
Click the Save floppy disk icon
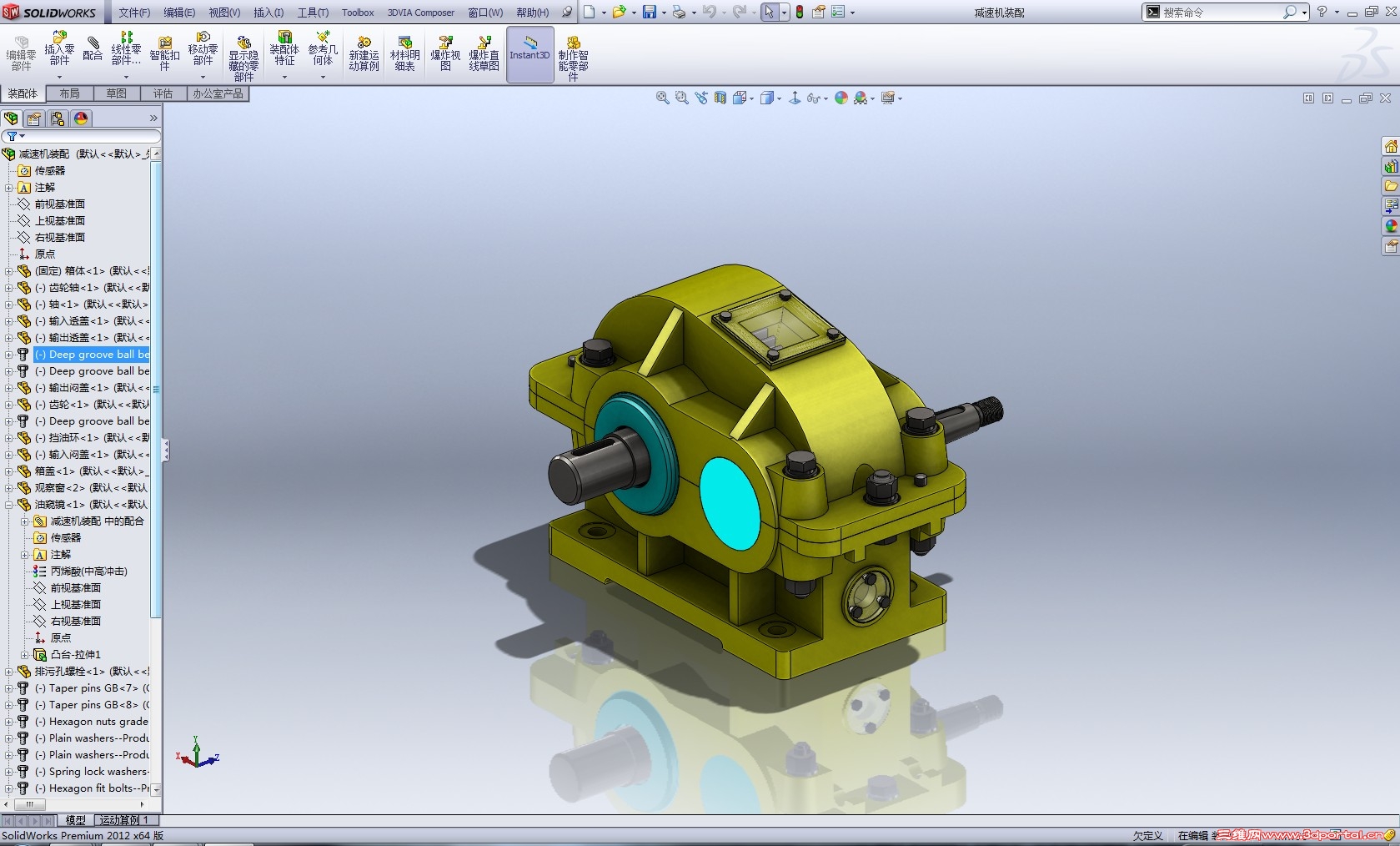(650, 12)
